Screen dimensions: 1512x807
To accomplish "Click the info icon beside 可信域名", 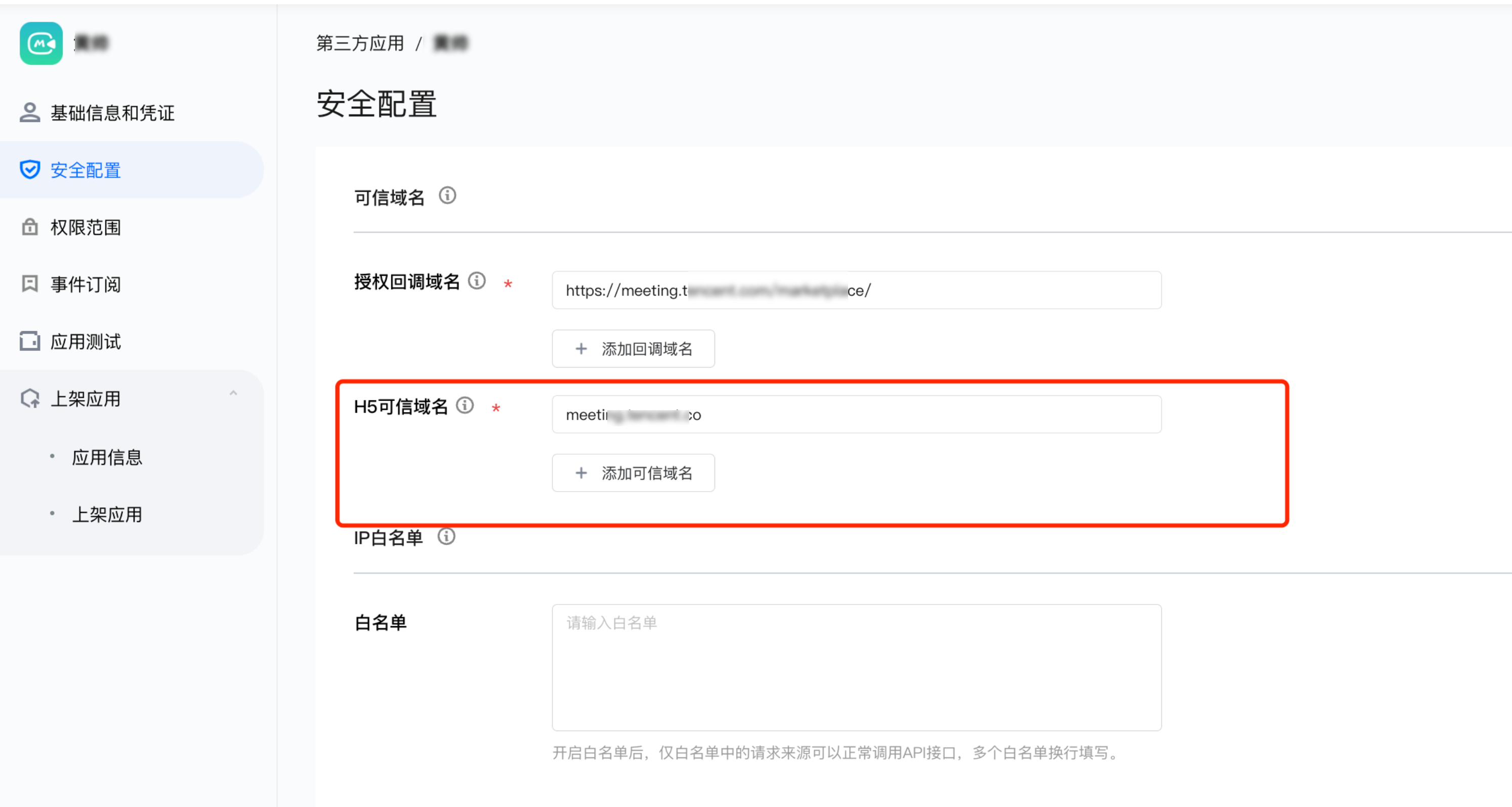I will (447, 195).
